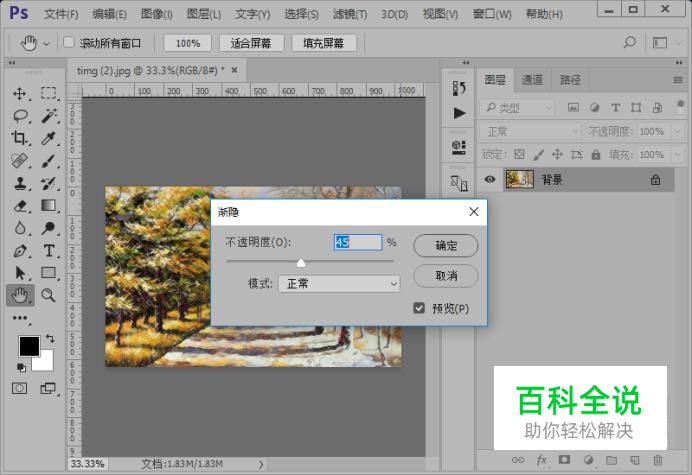Switch to the 路径 Paths tab
Viewport: 692px width, 475px height.
point(570,80)
